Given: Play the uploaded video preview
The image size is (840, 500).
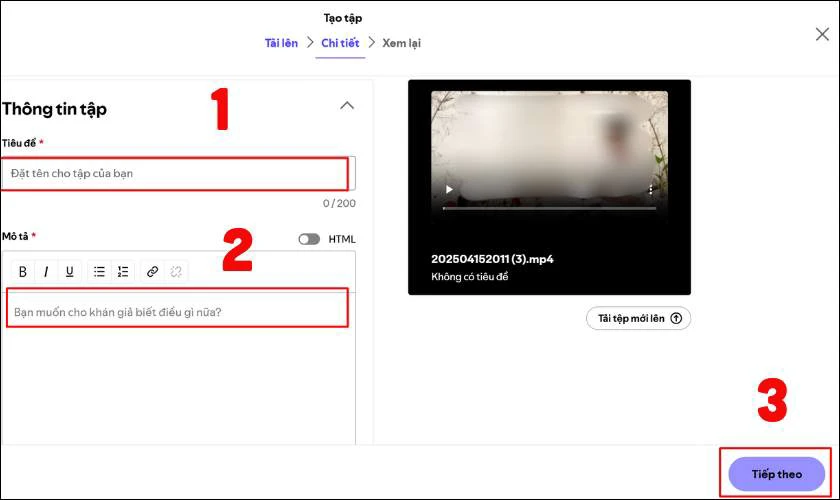Looking at the screenshot, I should [x=449, y=189].
